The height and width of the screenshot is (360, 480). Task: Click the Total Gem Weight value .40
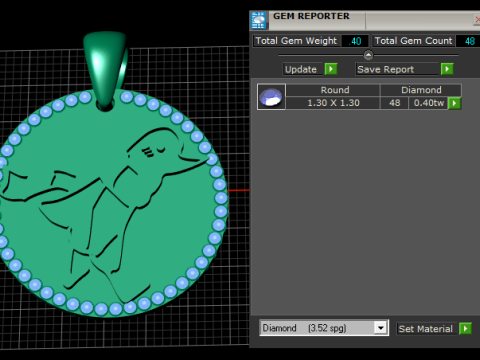click(355, 41)
